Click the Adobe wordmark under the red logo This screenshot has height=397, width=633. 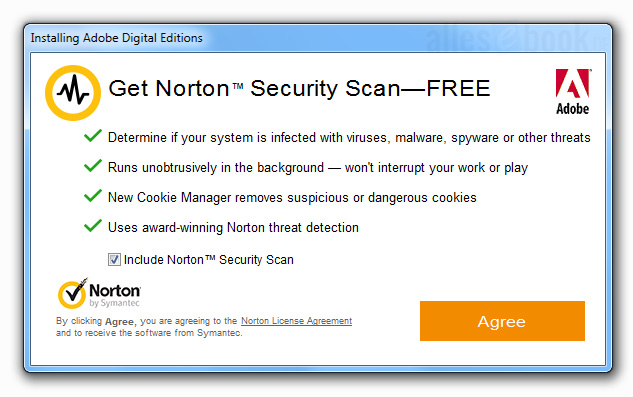point(572,109)
